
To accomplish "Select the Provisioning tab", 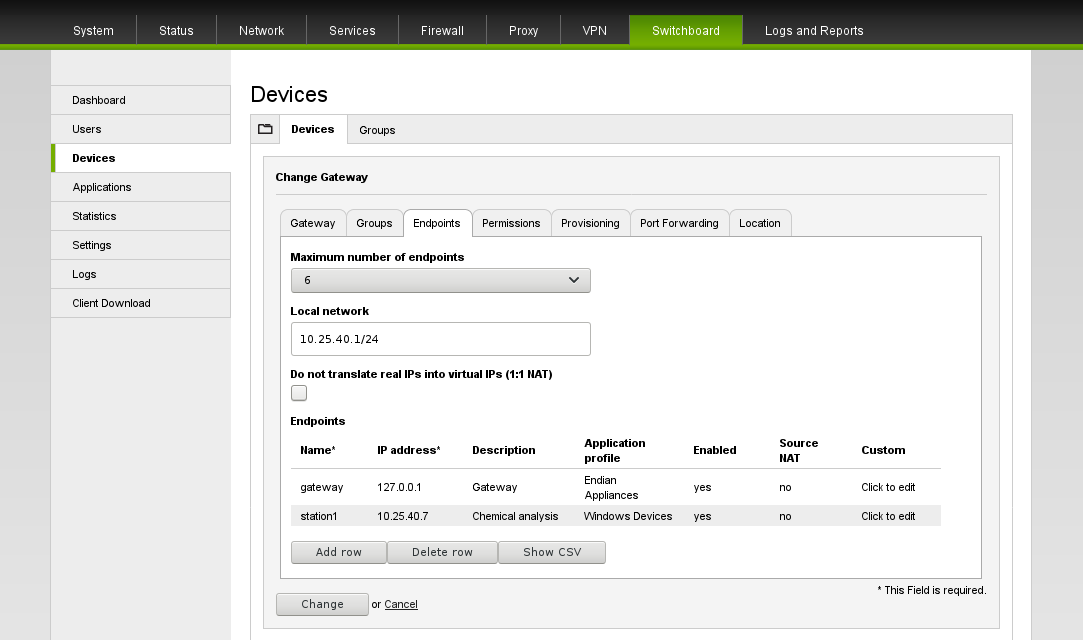I will (590, 223).
